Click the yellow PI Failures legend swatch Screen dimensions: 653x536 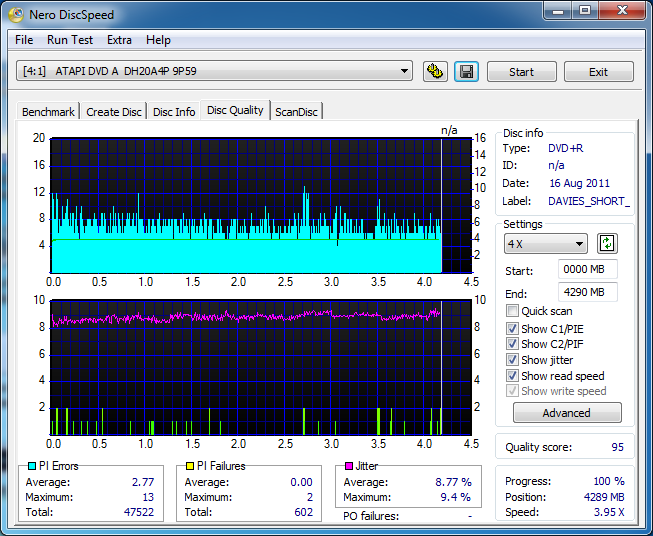tap(190, 466)
